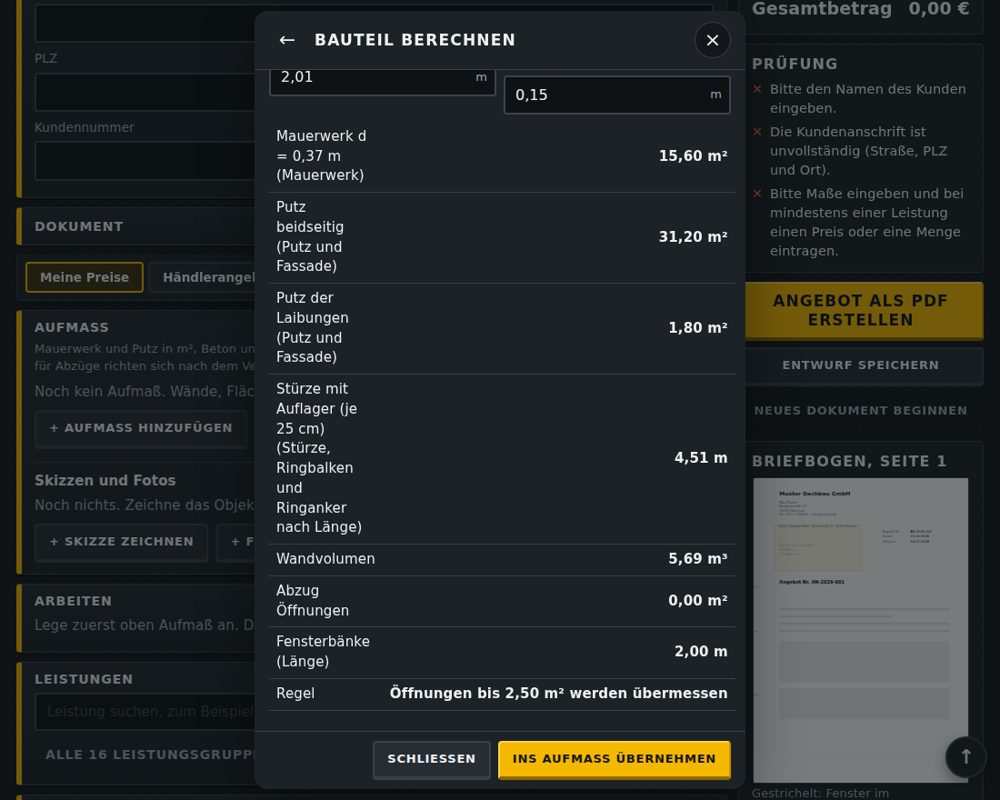This screenshot has height=800, width=1000.
Task: Click the warning 'Bitte den Namen des Kunden eingeben'
Action: [867, 99]
